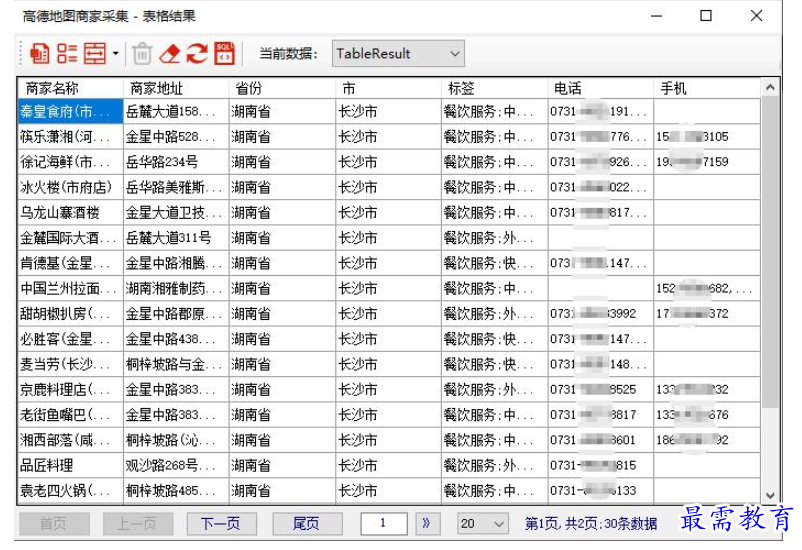Select the 筷乐潇湘 merchant name cell
The image size is (802, 550).
[x=70, y=137]
